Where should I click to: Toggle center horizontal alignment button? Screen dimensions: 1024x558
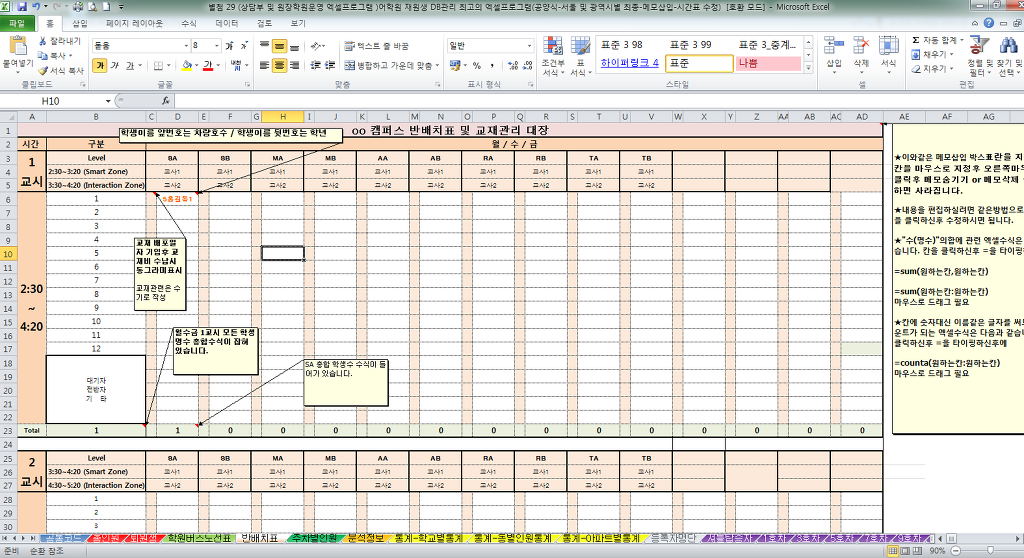click(281, 65)
